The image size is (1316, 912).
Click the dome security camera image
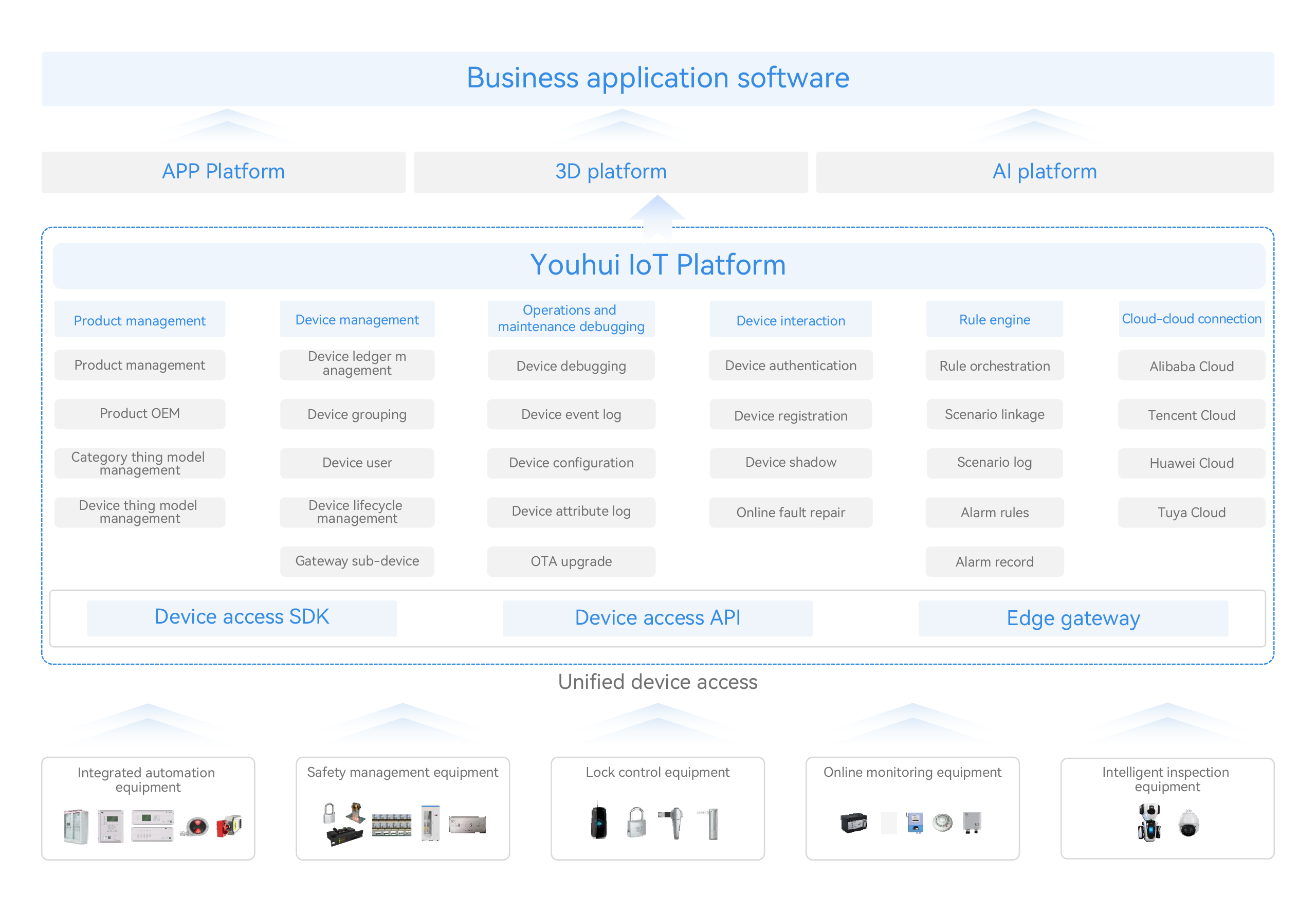1189,824
